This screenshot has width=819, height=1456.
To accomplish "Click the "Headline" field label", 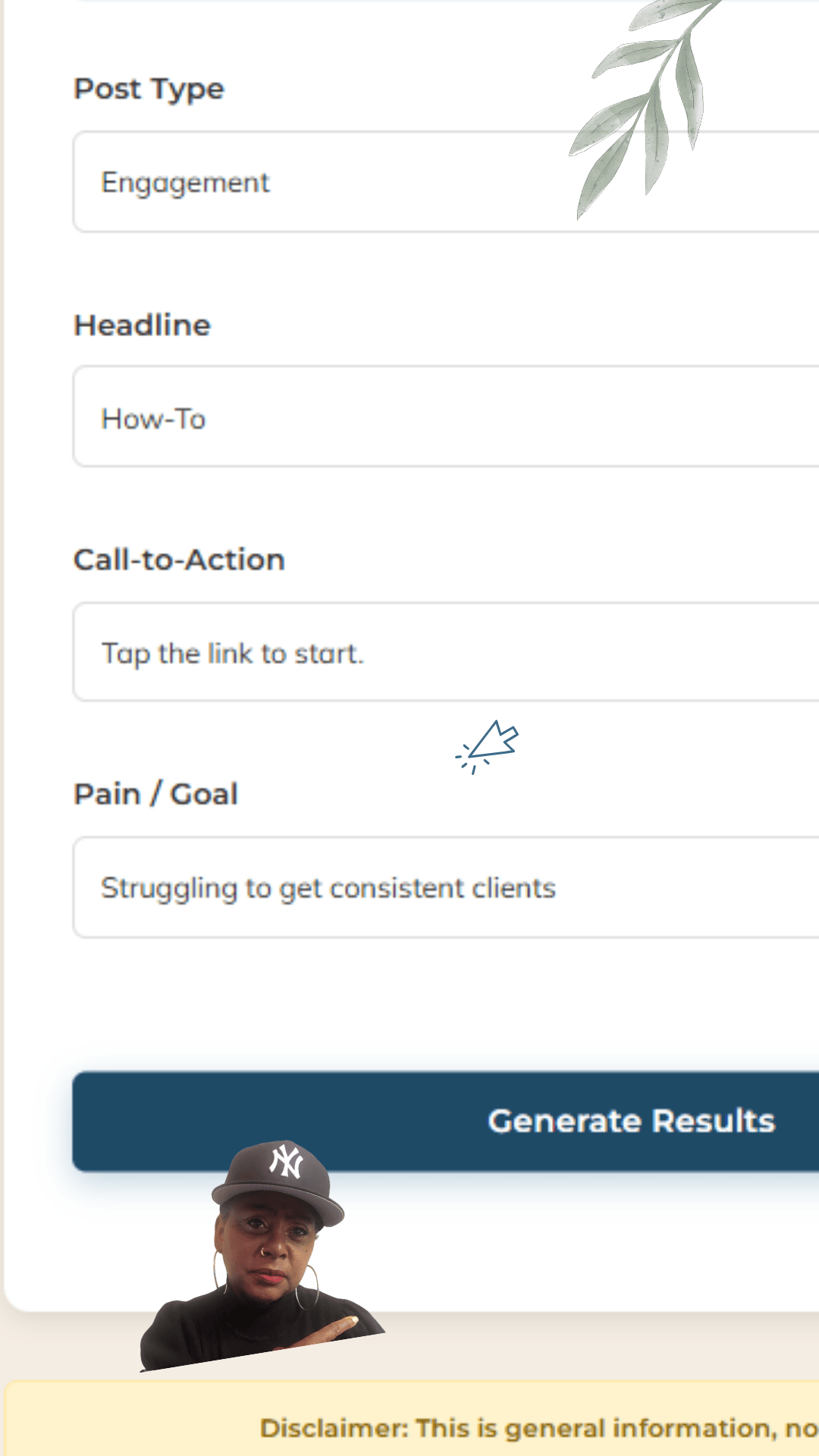I will coord(142,325).
